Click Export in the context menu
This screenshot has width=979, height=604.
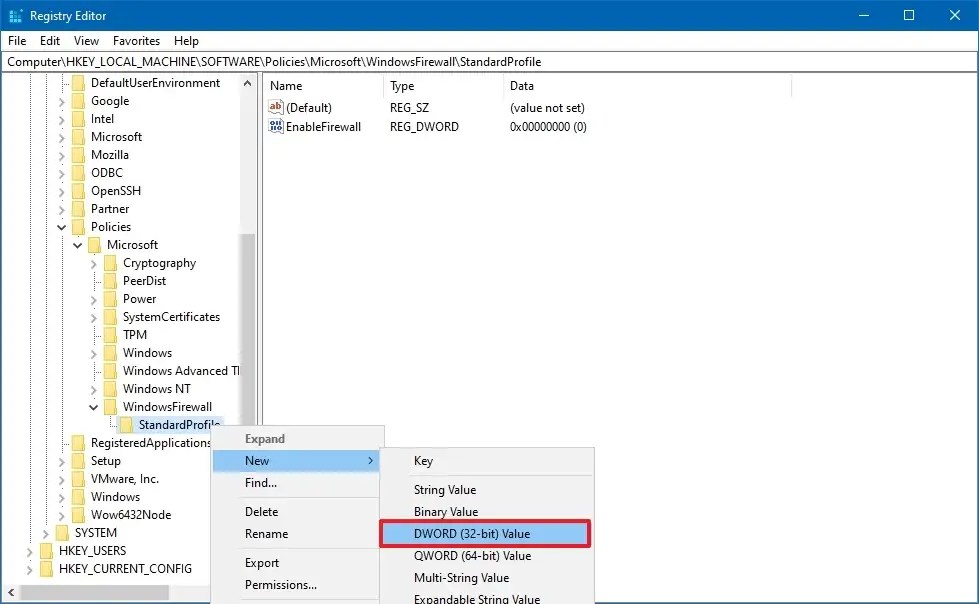[261, 562]
